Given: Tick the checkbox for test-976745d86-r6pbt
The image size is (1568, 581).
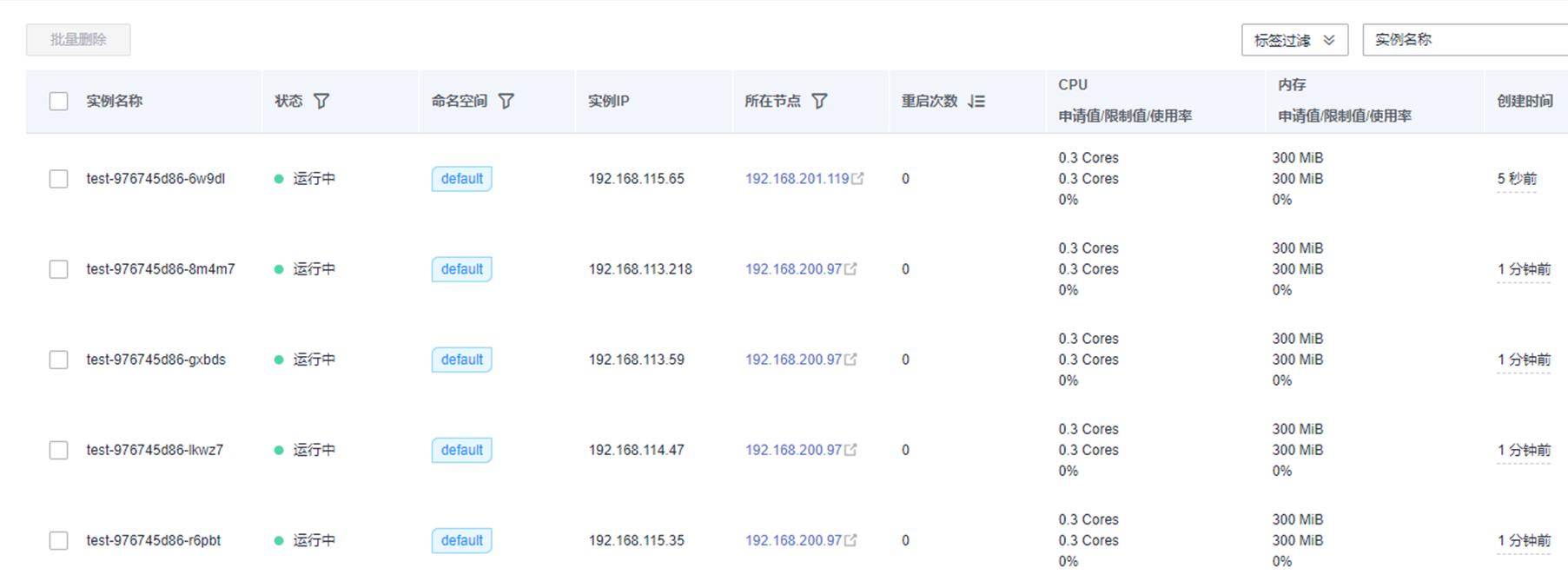Looking at the screenshot, I should pyautogui.click(x=59, y=540).
